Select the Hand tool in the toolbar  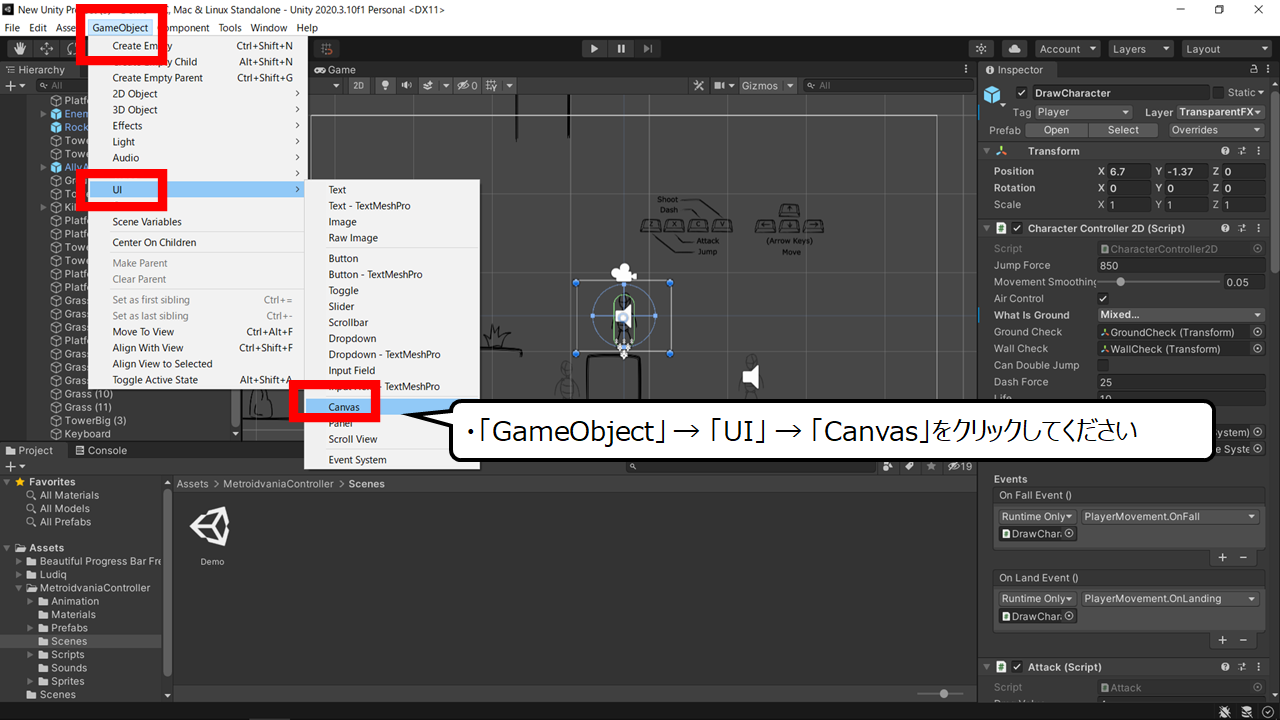pyautogui.click(x=19, y=48)
